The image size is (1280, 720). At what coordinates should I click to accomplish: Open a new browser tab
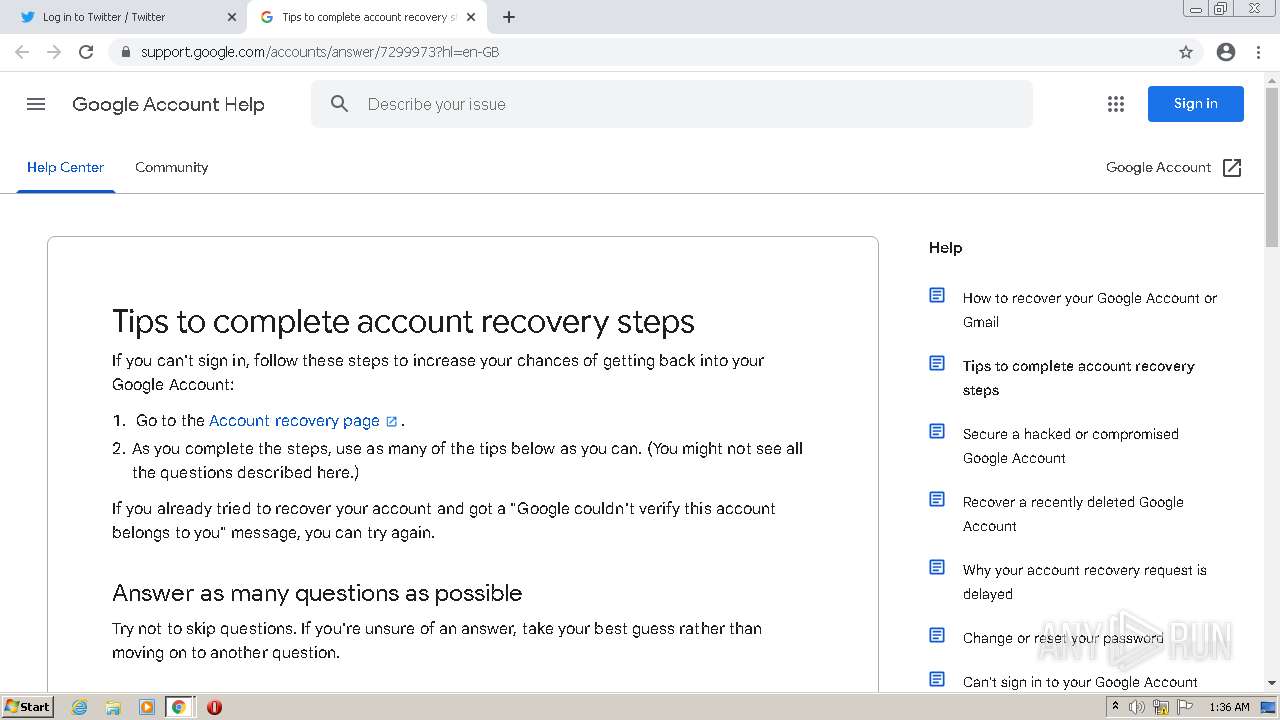[509, 17]
